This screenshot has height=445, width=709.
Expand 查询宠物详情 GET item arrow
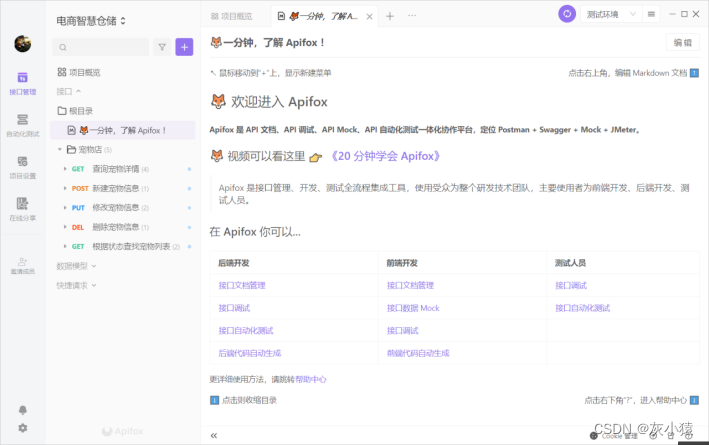click(x=65, y=169)
